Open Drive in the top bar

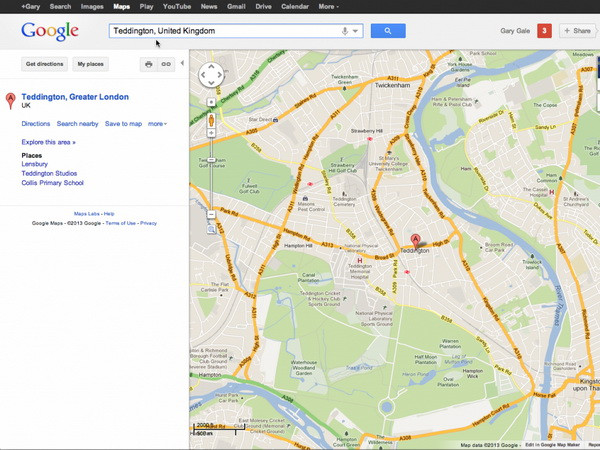pyautogui.click(x=263, y=7)
